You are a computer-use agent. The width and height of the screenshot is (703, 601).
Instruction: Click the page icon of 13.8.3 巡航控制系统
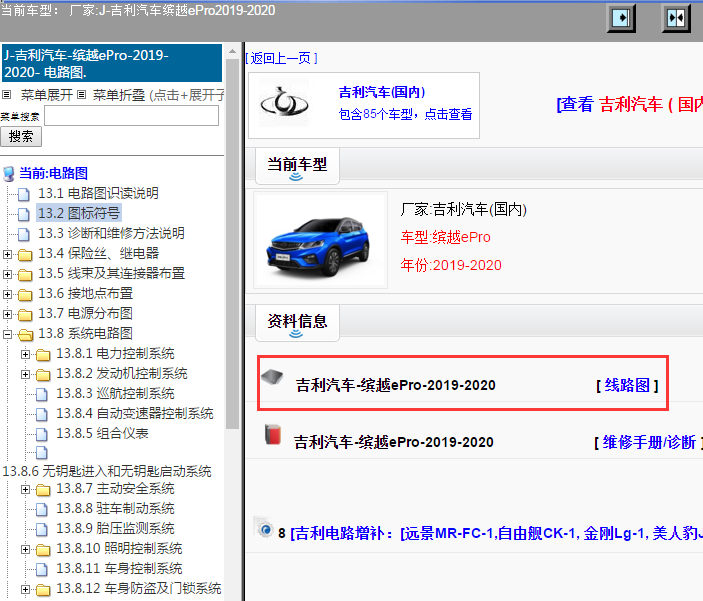42,394
